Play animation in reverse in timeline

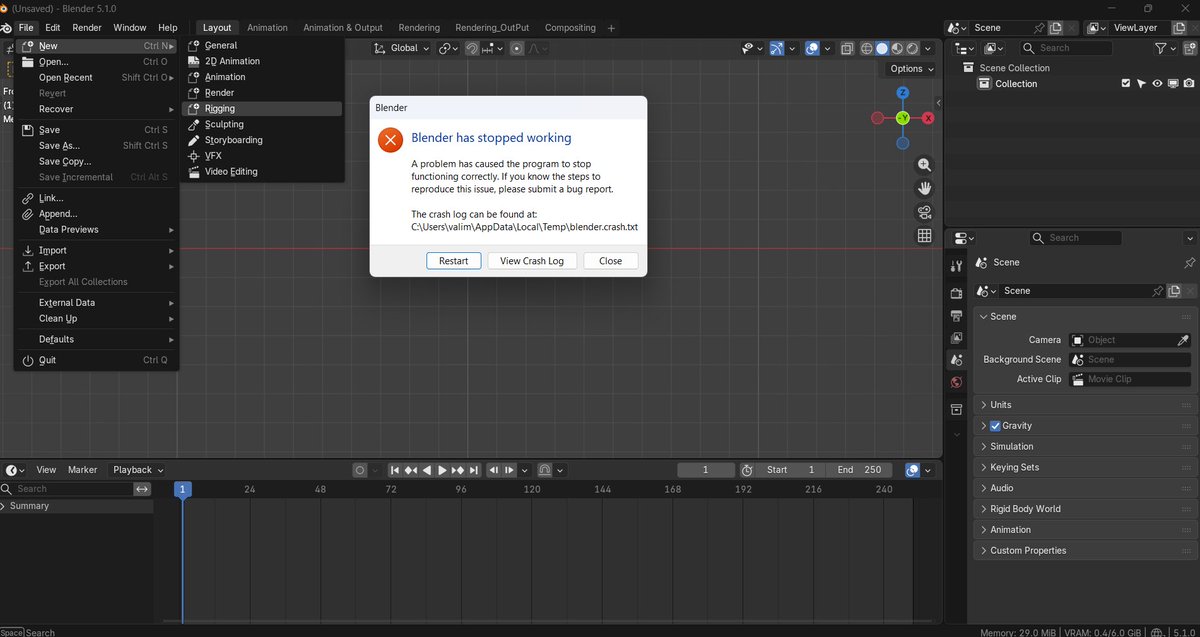click(427, 470)
